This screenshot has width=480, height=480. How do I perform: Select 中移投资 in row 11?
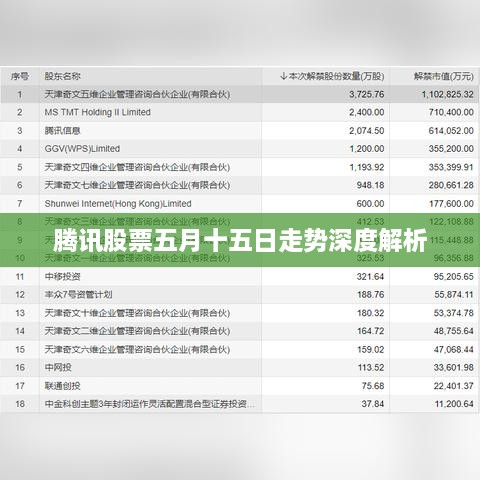[62, 276]
